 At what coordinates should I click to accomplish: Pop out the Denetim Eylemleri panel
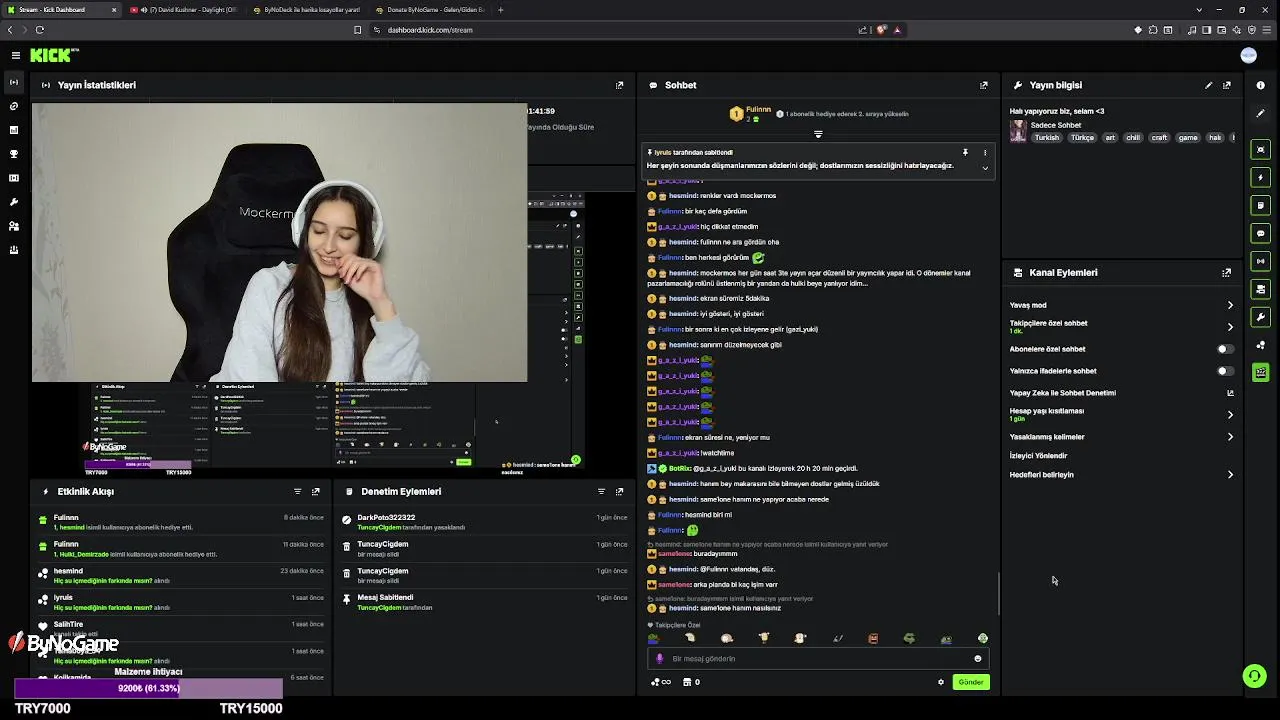(x=620, y=491)
